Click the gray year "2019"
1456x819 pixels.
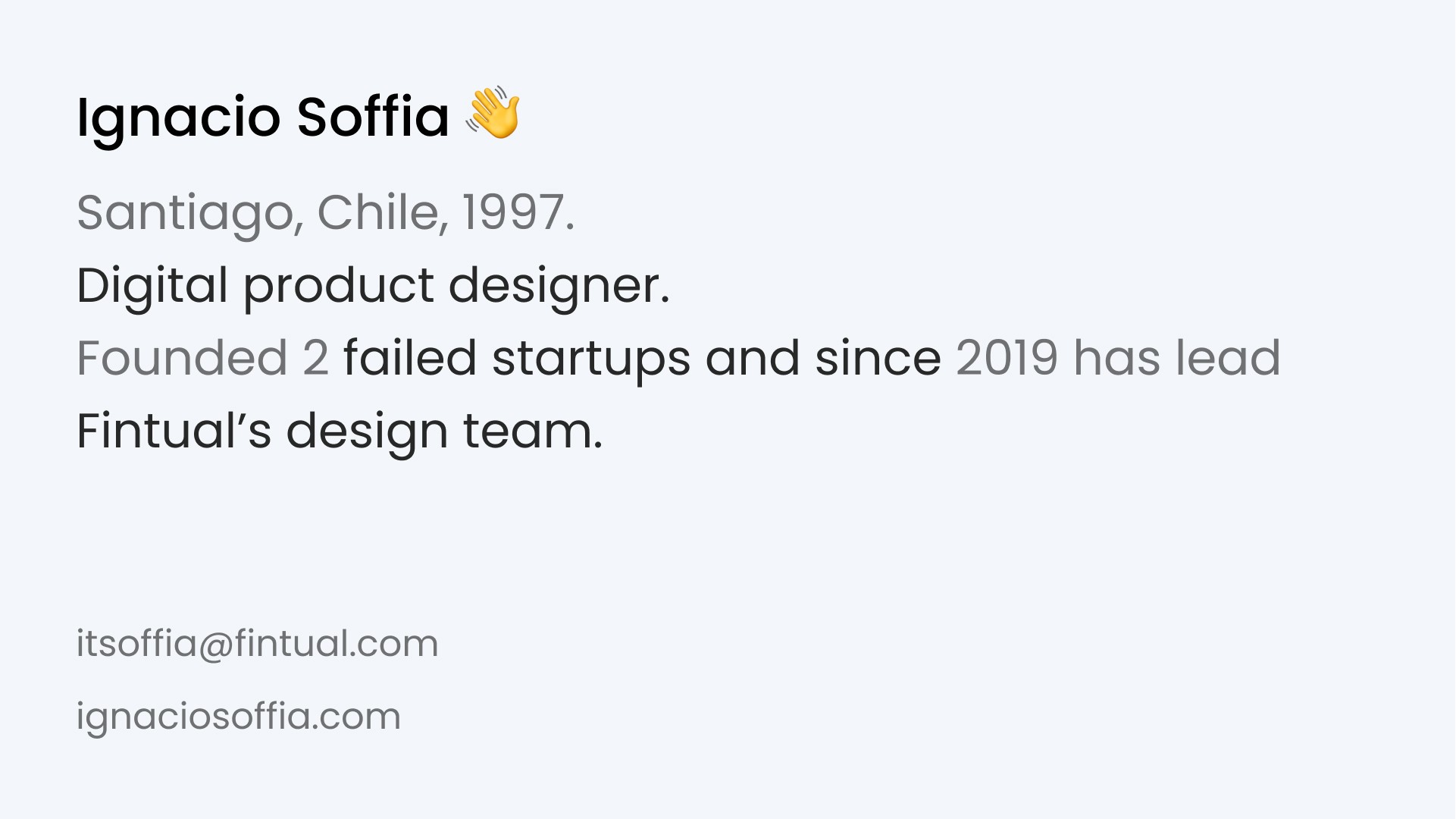pyautogui.click(x=1007, y=359)
